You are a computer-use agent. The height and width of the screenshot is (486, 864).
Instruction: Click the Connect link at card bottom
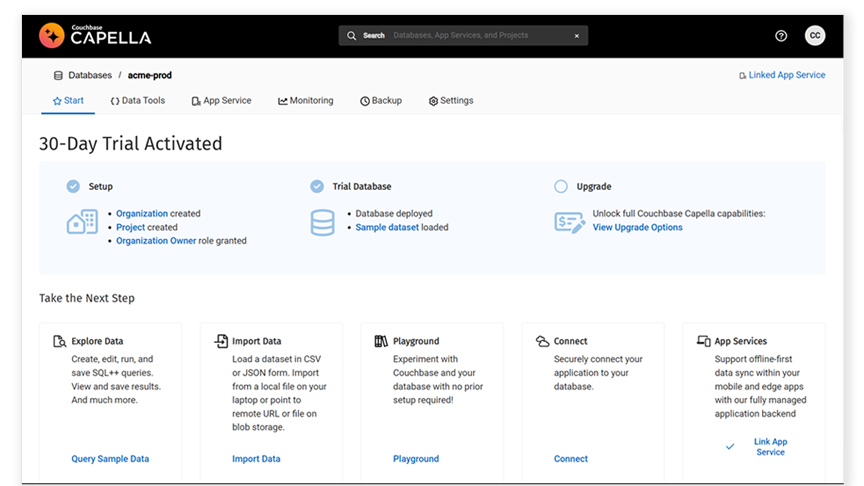571,458
